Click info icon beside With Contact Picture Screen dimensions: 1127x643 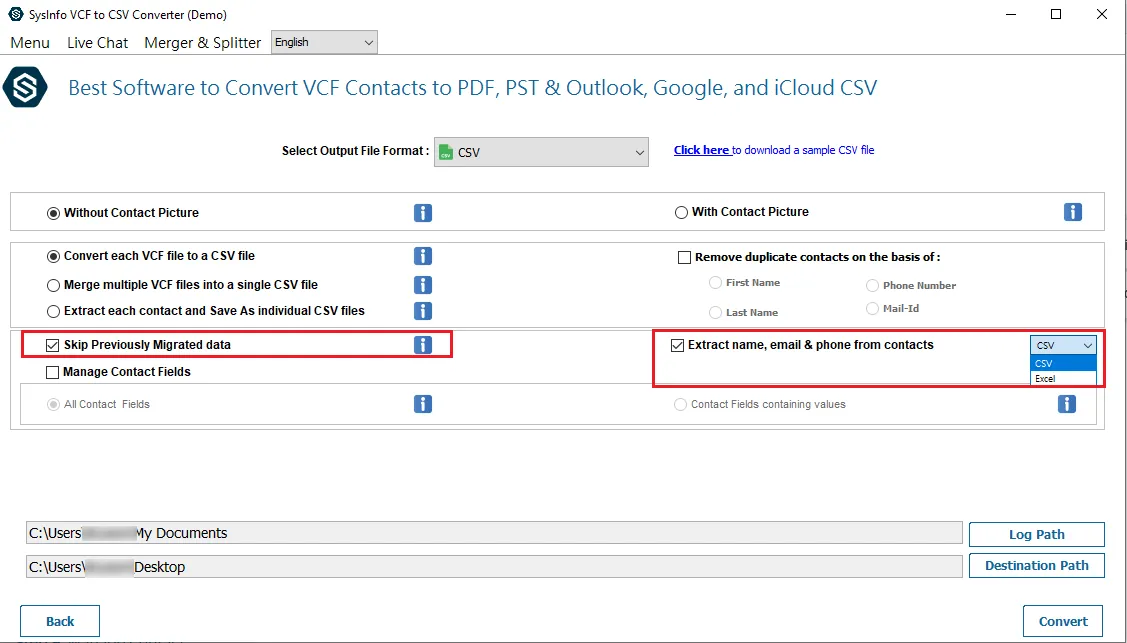pos(1073,212)
